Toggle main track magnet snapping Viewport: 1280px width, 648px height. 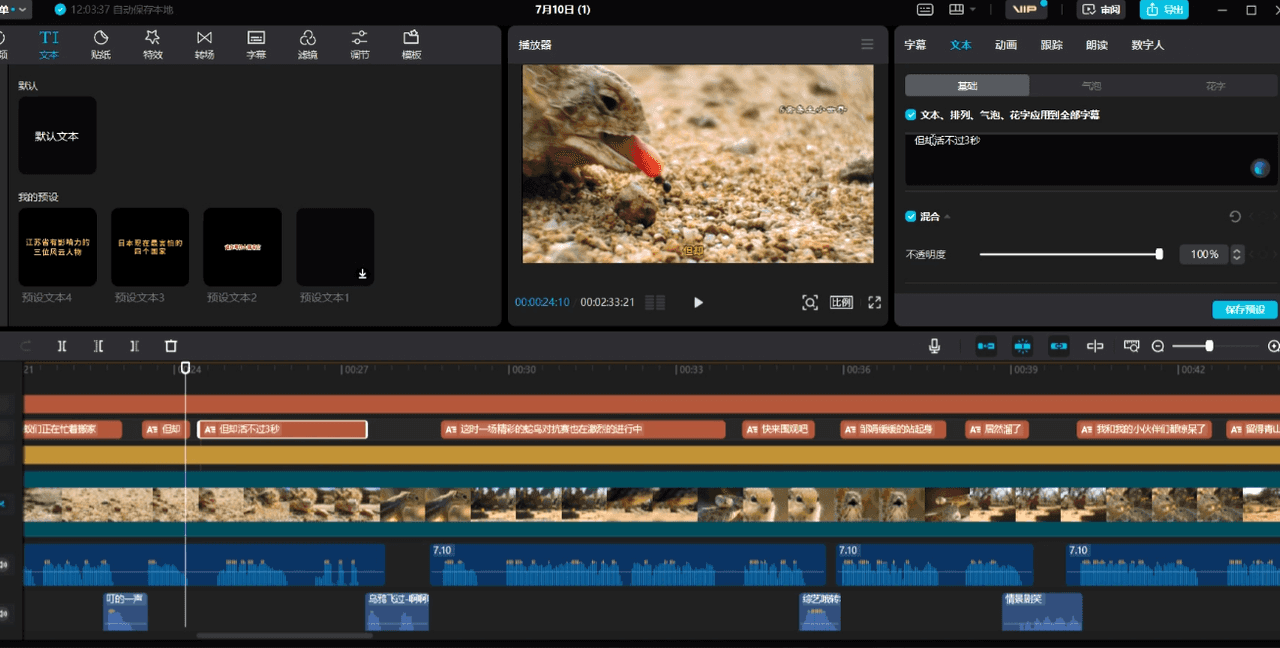tap(986, 346)
